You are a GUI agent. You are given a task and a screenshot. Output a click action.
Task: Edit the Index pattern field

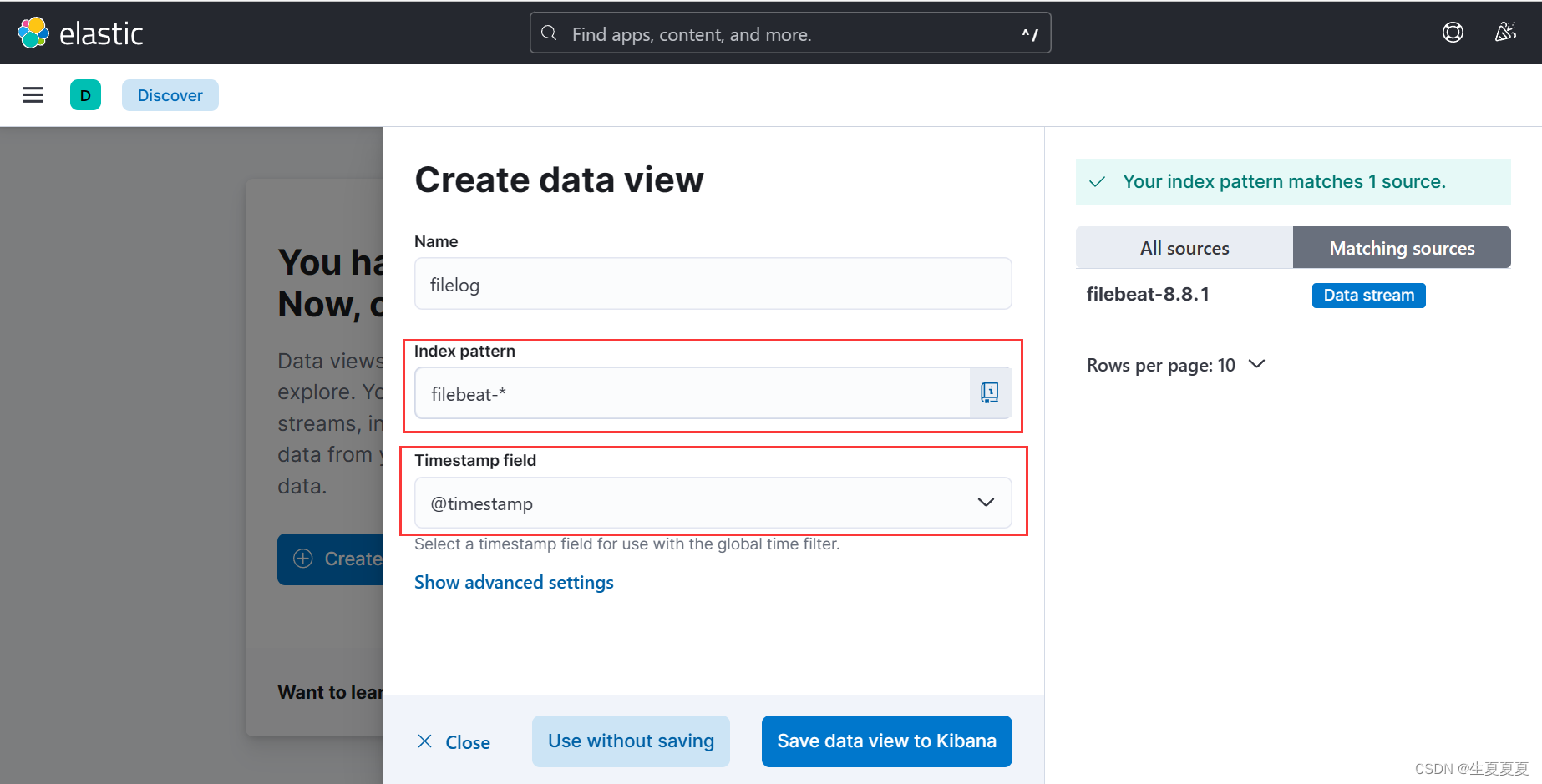click(x=692, y=393)
